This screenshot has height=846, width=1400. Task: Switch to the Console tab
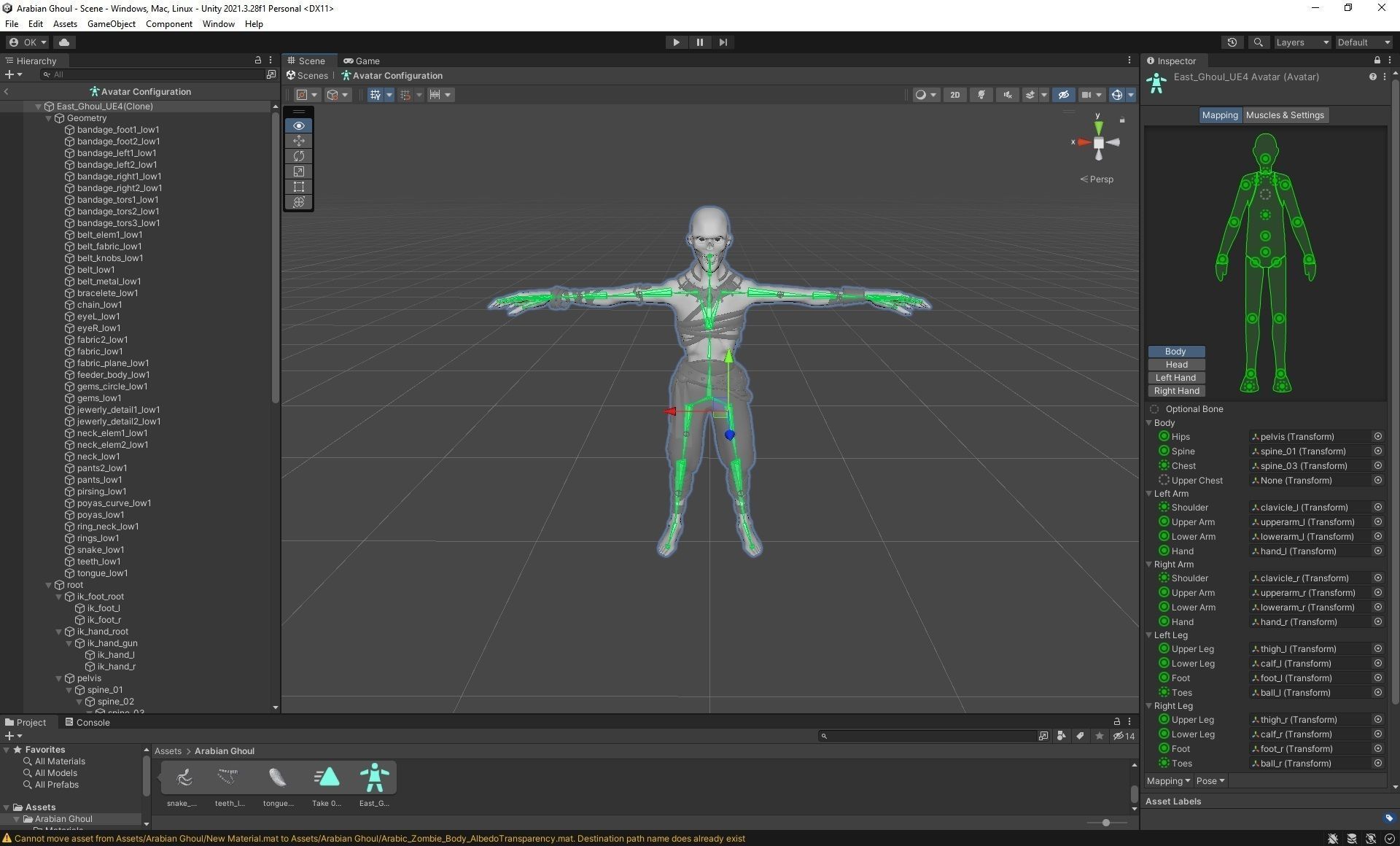(87, 723)
